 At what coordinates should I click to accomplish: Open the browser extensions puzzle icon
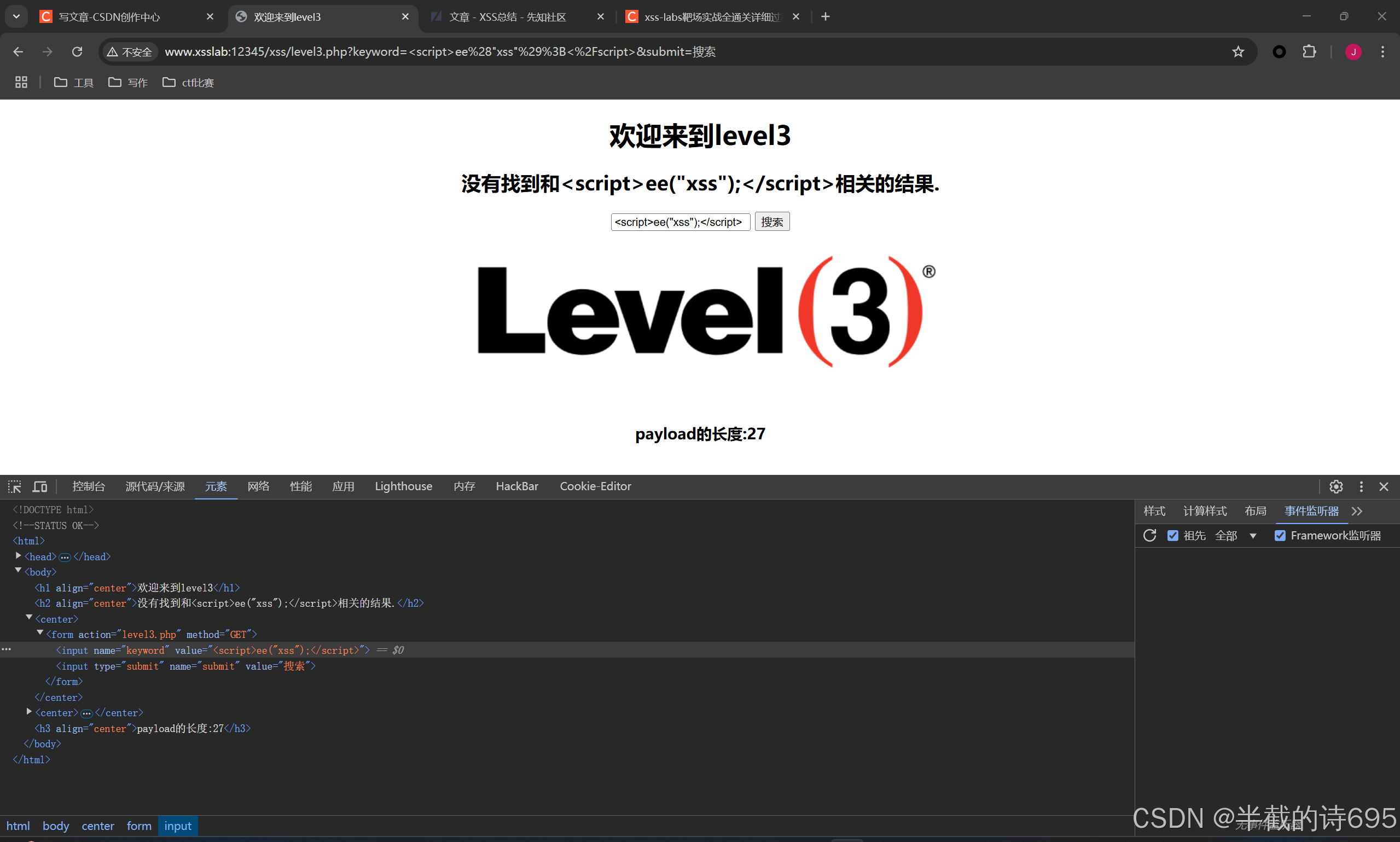click(x=1309, y=51)
